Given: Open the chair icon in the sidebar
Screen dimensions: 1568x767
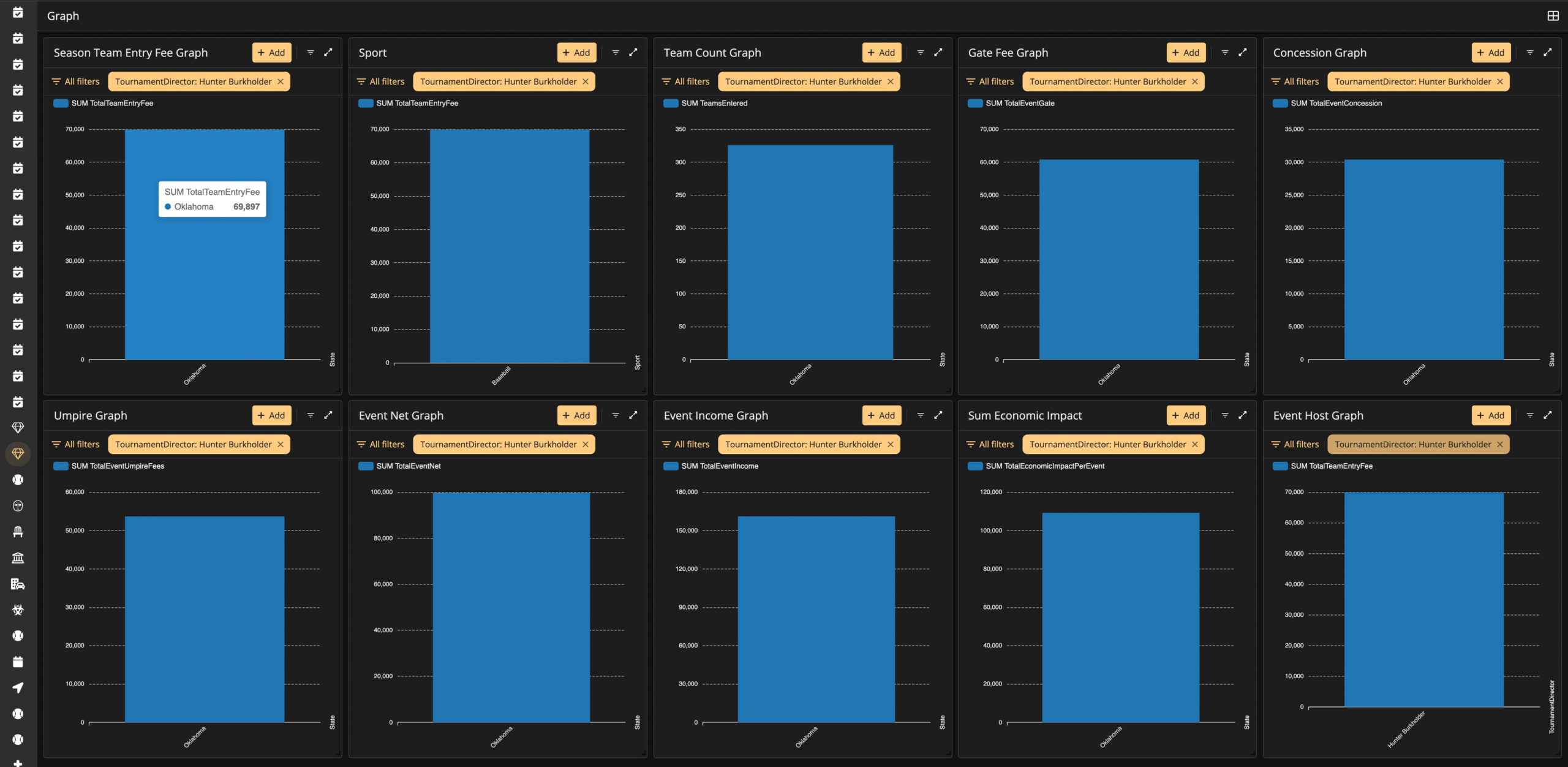Looking at the screenshot, I should click(x=18, y=532).
